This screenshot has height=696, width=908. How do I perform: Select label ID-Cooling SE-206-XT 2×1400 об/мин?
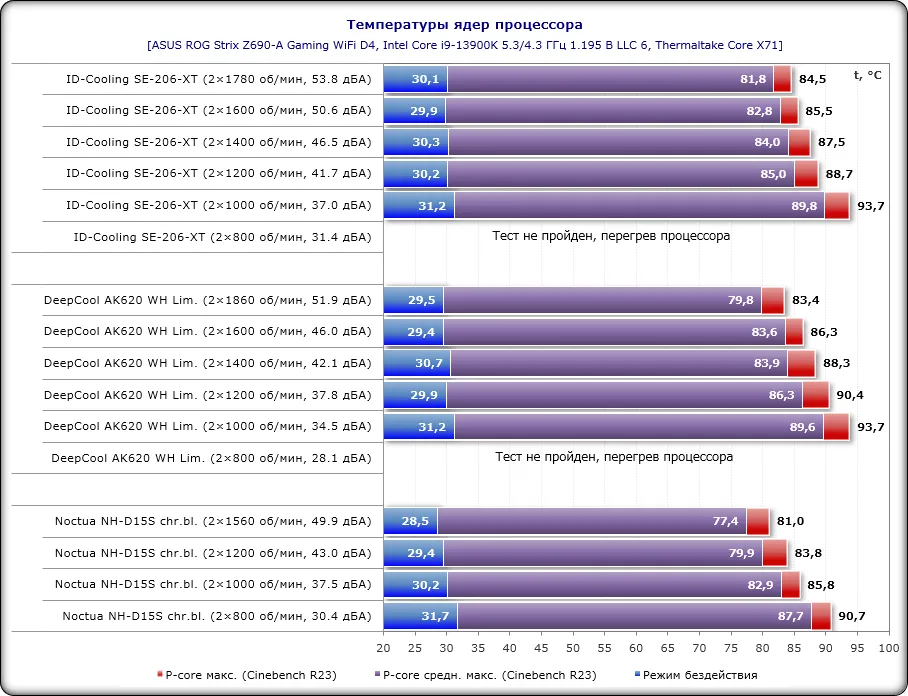click(219, 142)
